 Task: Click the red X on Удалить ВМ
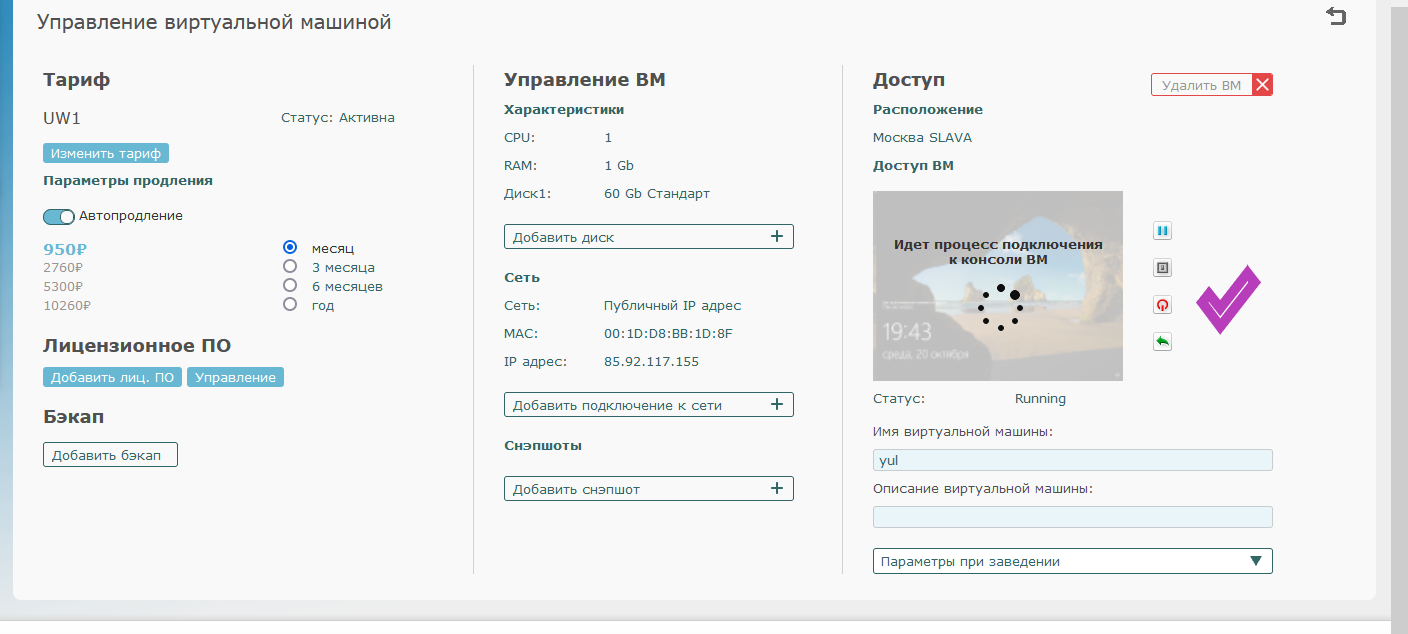1263,85
